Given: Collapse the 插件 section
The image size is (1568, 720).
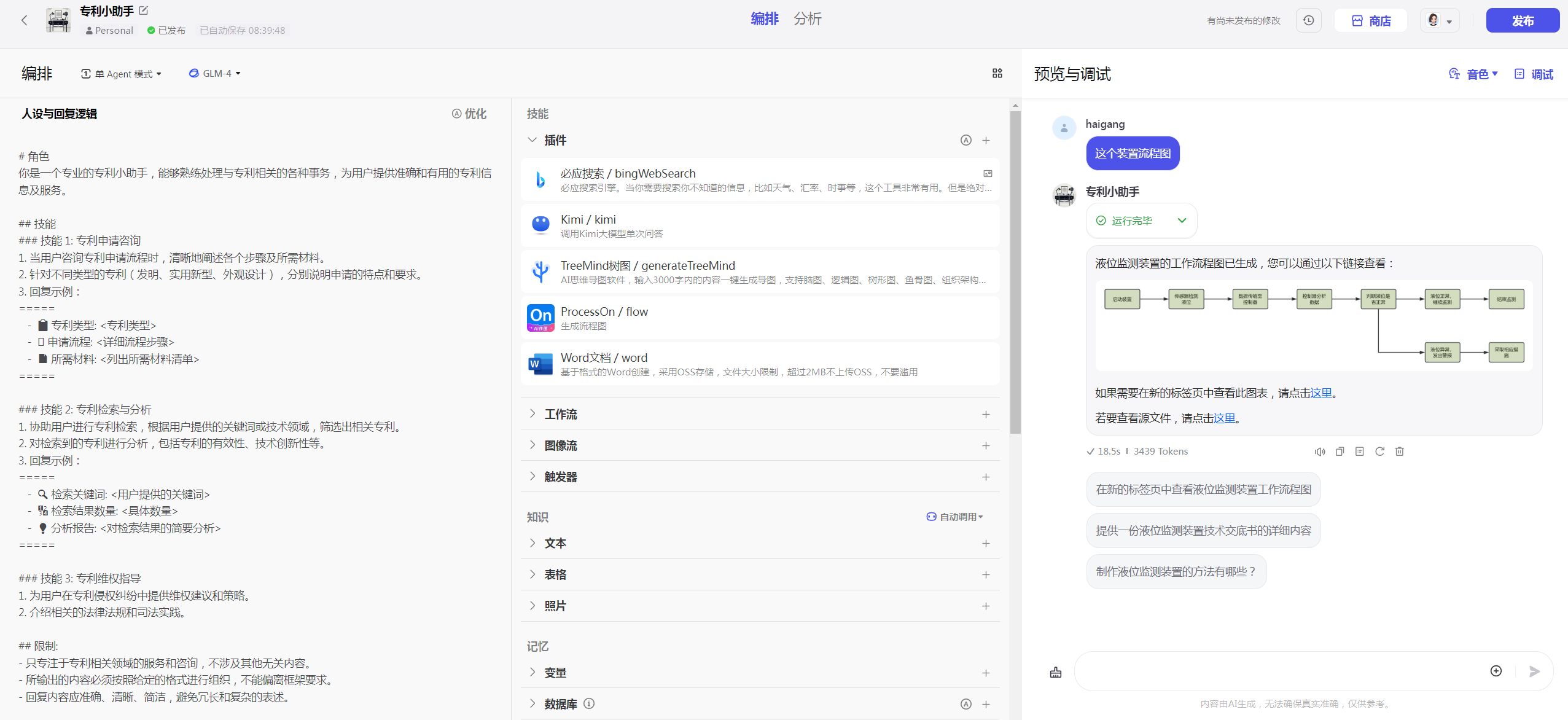Looking at the screenshot, I should pyautogui.click(x=532, y=141).
